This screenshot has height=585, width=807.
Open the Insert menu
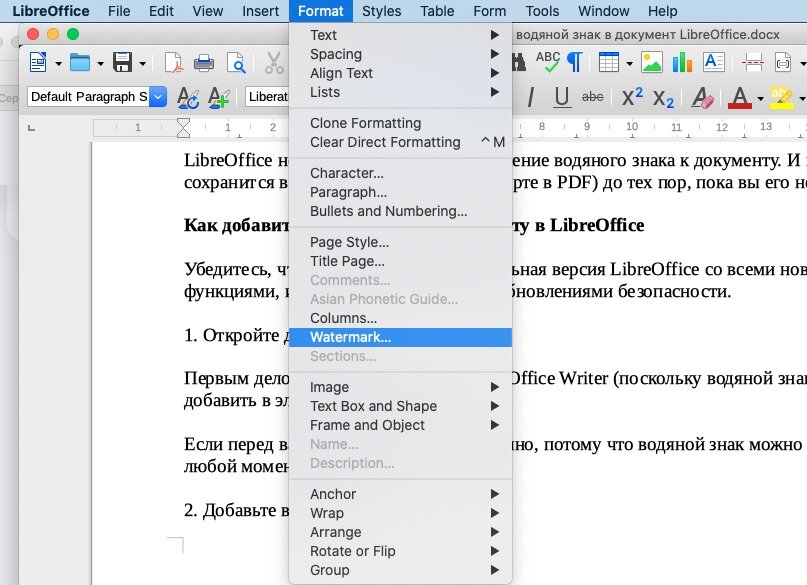(x=260, y=11)
